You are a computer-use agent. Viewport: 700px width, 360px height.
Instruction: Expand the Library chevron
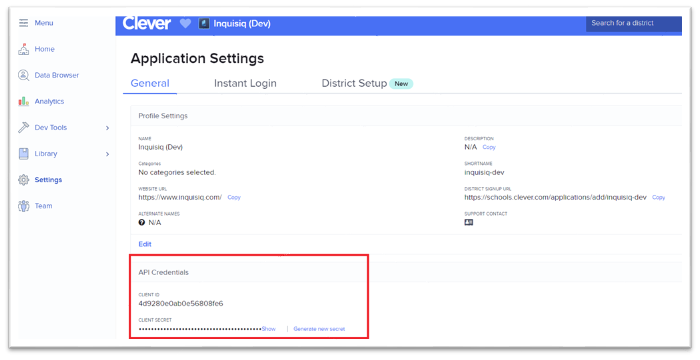pyautogui.click(x=107, y=154)
